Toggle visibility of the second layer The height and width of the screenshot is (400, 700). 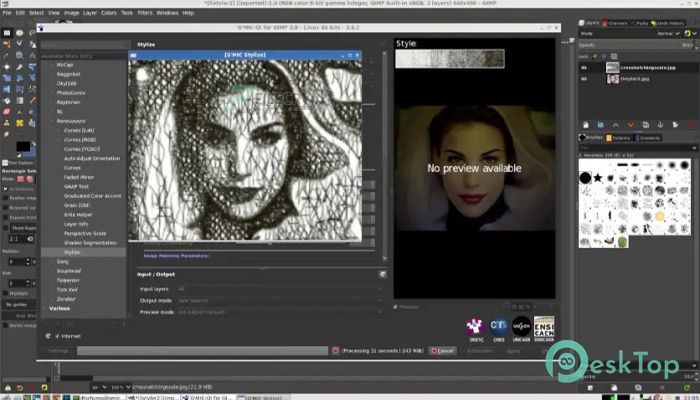[x=584, y=79]
